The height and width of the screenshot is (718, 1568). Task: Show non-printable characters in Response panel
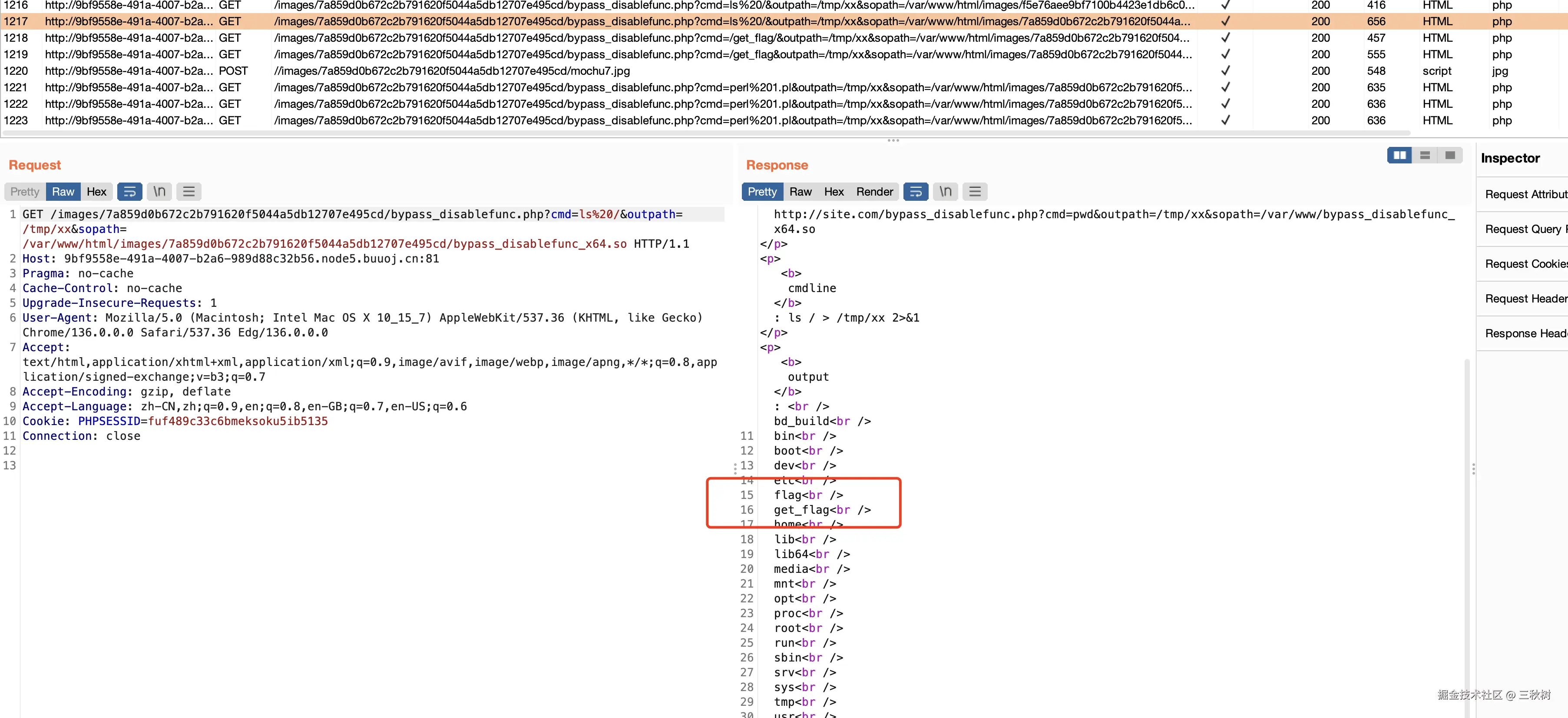945,192
